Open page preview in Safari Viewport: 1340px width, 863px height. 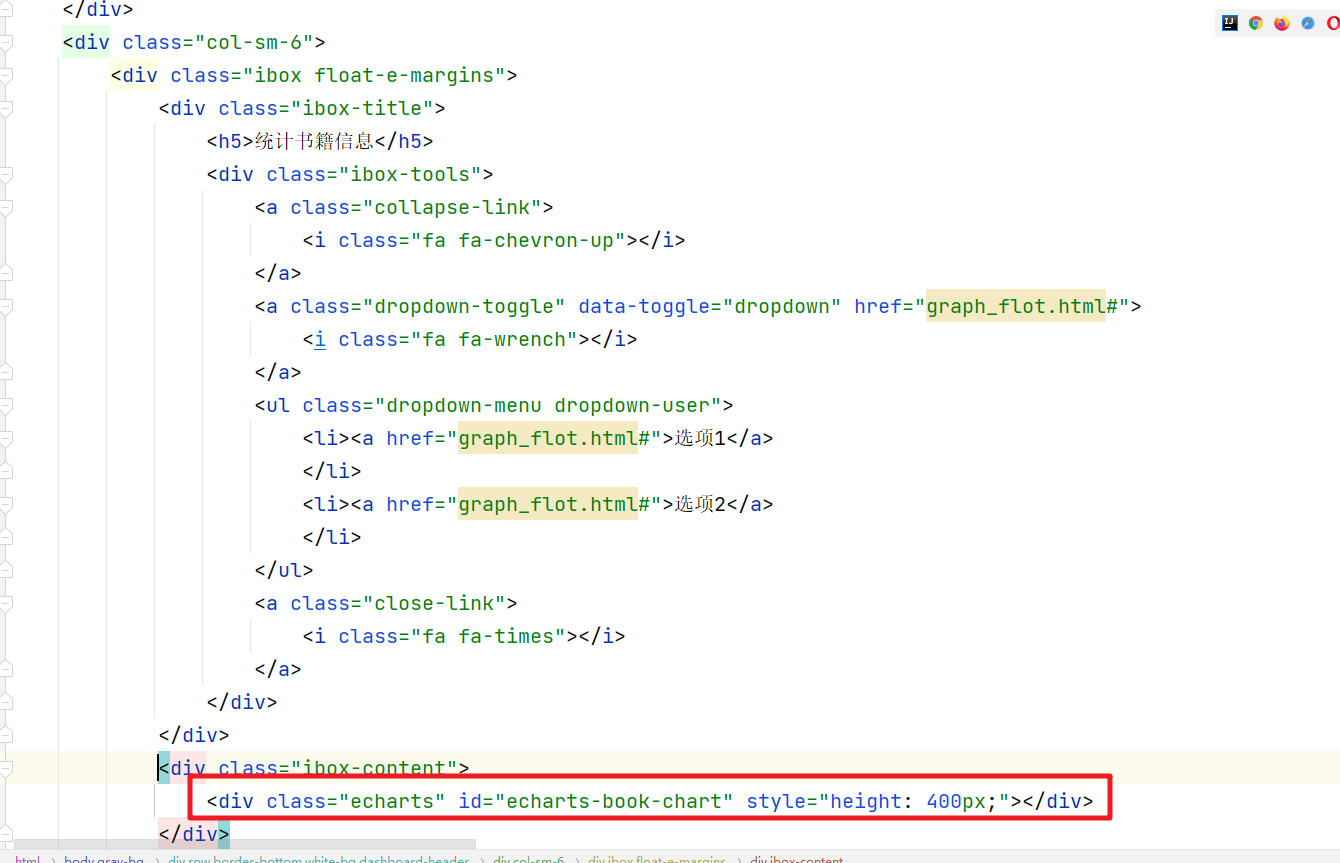click(x=1308, y=23)
